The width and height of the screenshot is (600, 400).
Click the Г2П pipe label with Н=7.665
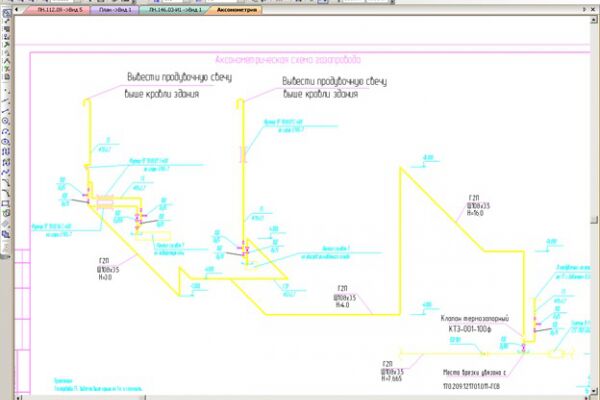(392, 371)
